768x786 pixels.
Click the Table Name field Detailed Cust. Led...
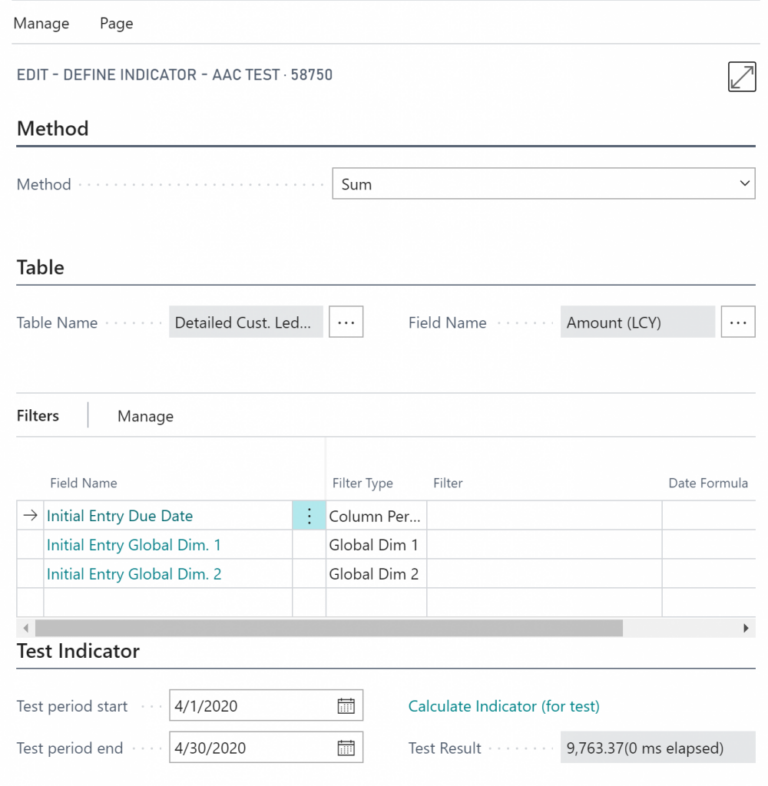246,322
